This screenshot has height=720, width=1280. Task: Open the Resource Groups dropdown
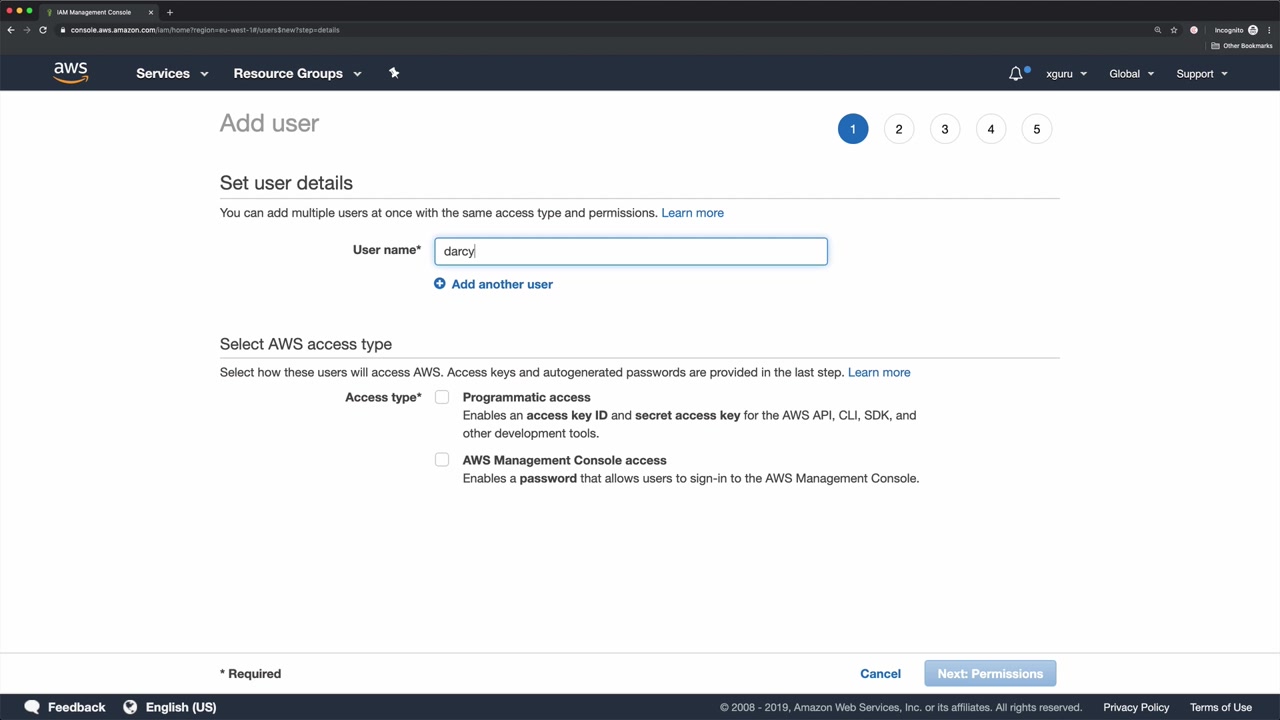297,73
